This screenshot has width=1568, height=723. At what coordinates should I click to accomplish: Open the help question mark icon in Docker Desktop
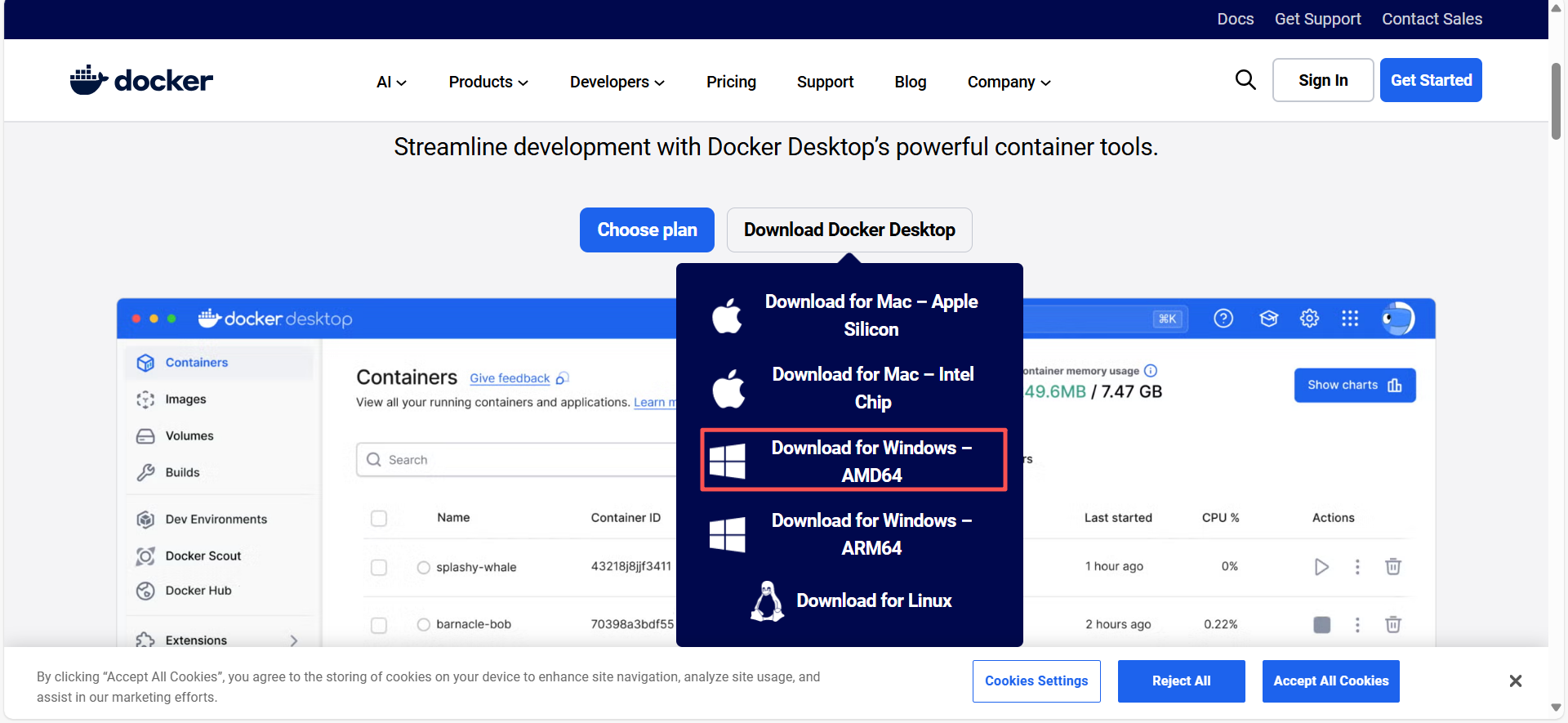(1223, 319)
